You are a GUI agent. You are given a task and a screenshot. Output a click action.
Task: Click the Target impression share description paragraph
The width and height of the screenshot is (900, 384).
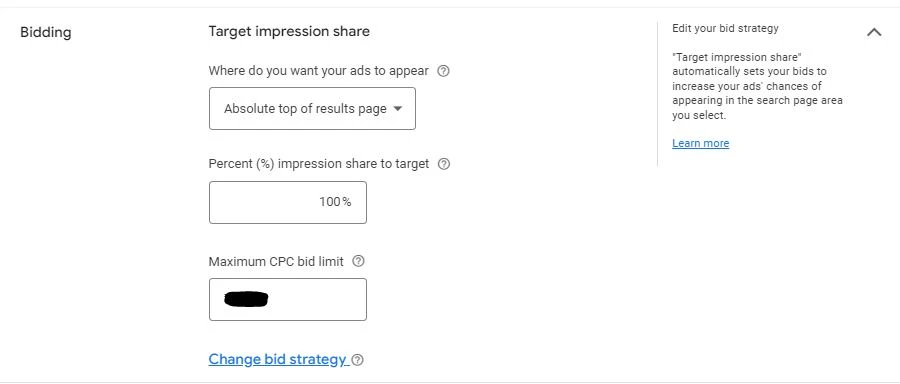758,86
